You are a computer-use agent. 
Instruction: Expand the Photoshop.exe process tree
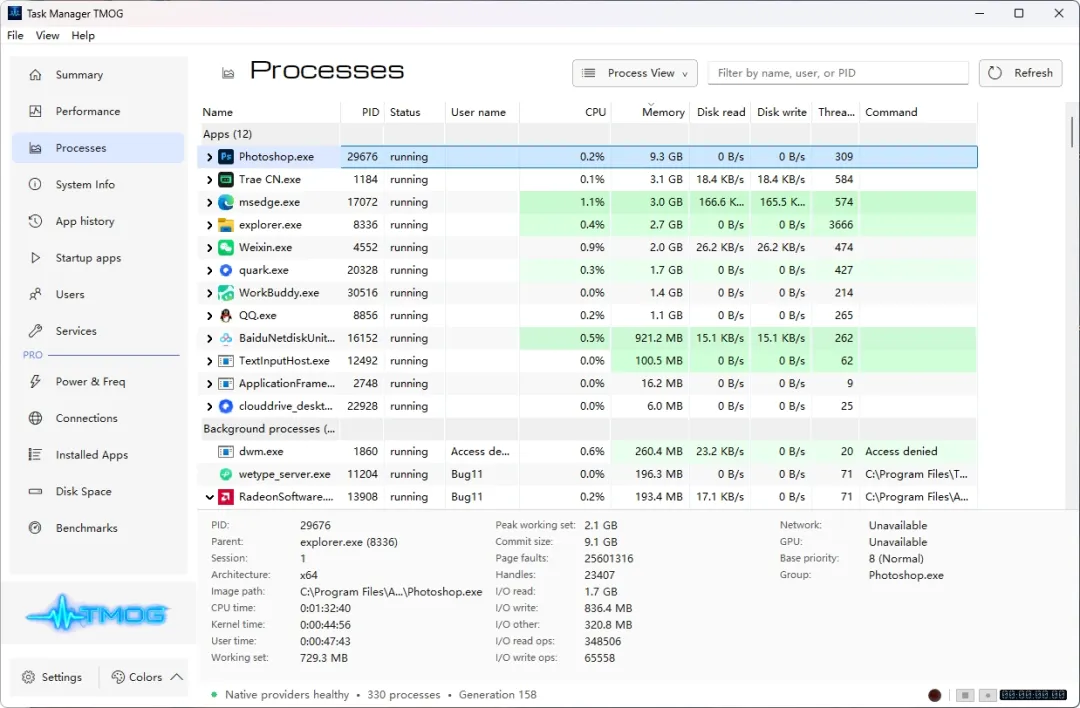click(x=209, y=157)
